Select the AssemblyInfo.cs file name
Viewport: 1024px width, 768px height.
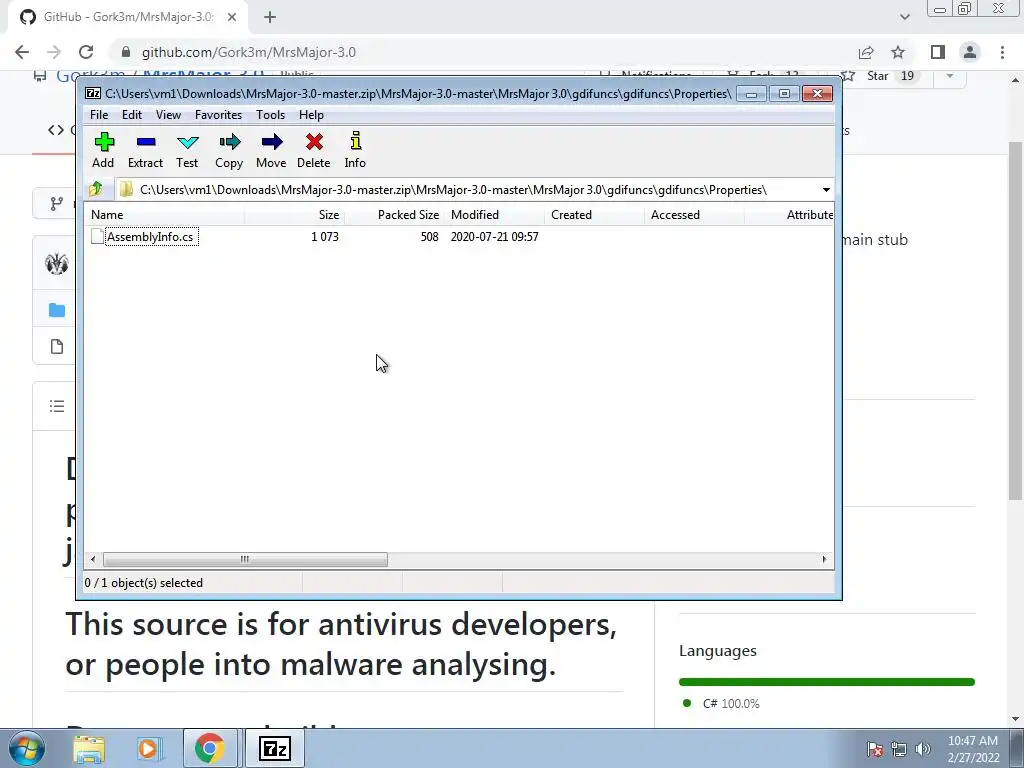151,236
